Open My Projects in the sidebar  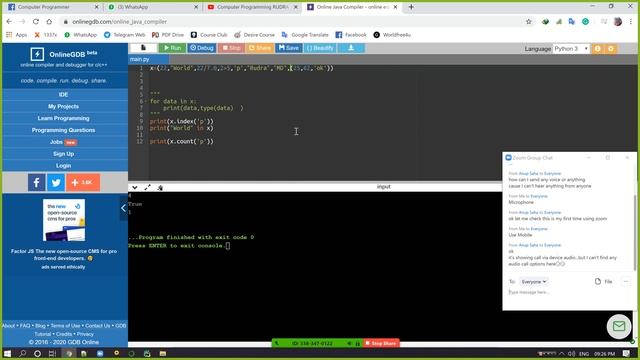(63, 106)
